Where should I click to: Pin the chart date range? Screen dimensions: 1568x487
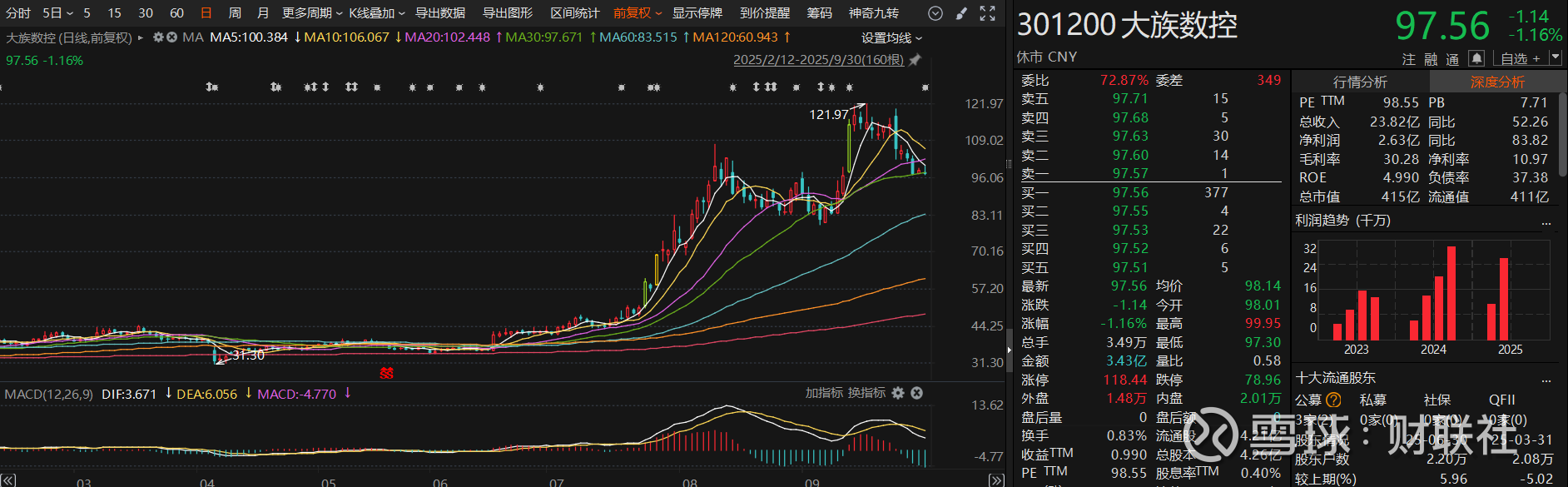pyautogui.click(x=915, y=60)
